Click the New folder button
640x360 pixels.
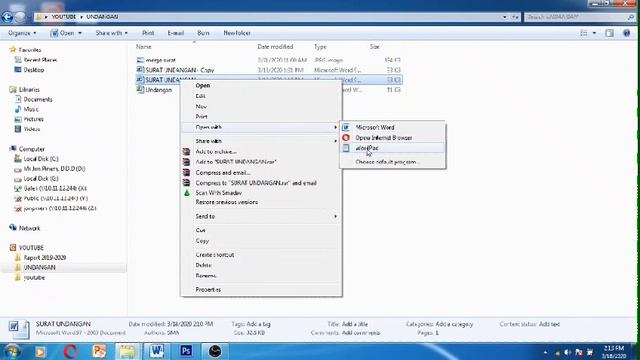point(237,33)
